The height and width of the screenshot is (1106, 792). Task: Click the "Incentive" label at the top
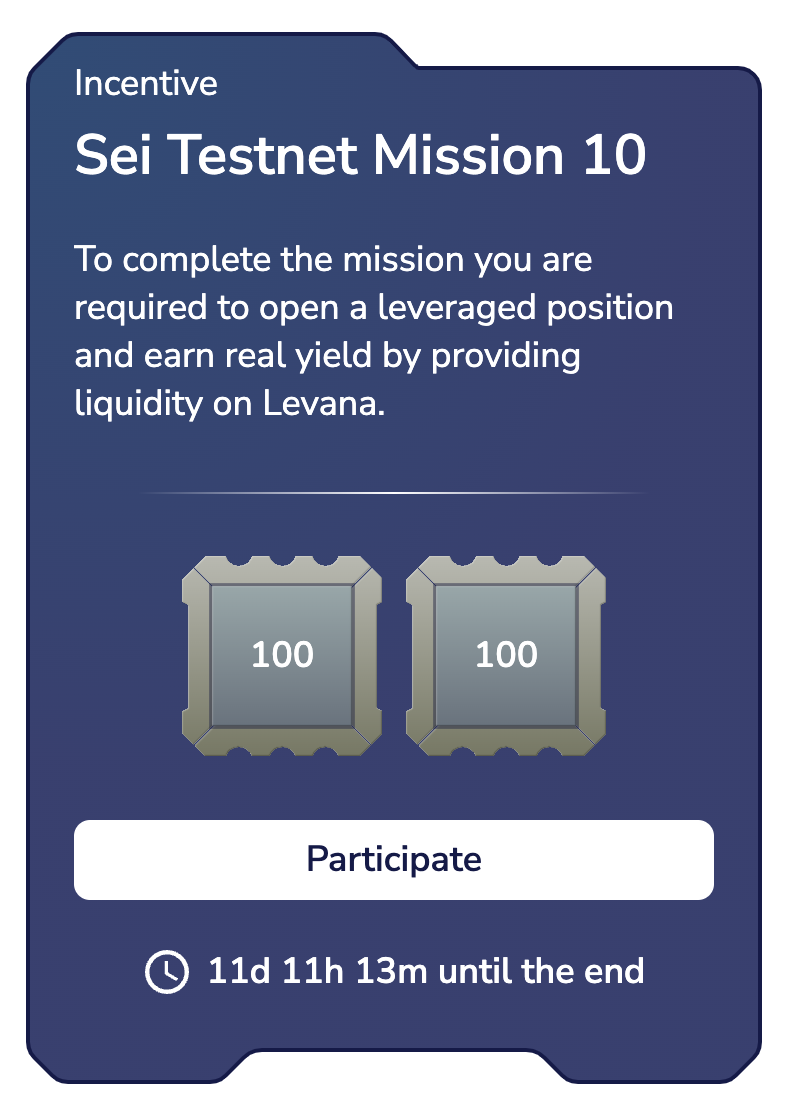[x=146, y=83]
